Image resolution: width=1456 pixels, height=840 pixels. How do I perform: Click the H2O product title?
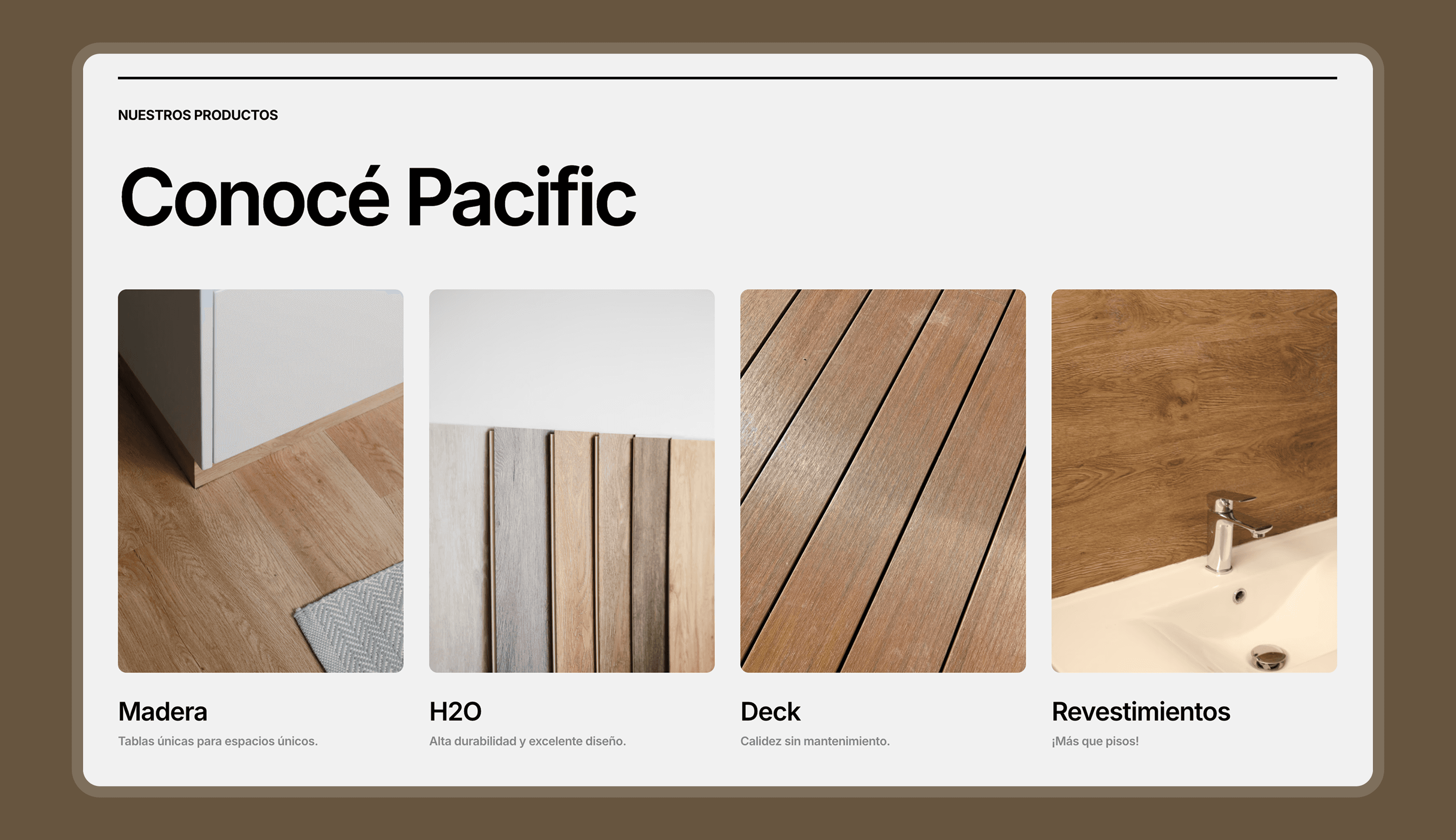(x=455, y=711)
